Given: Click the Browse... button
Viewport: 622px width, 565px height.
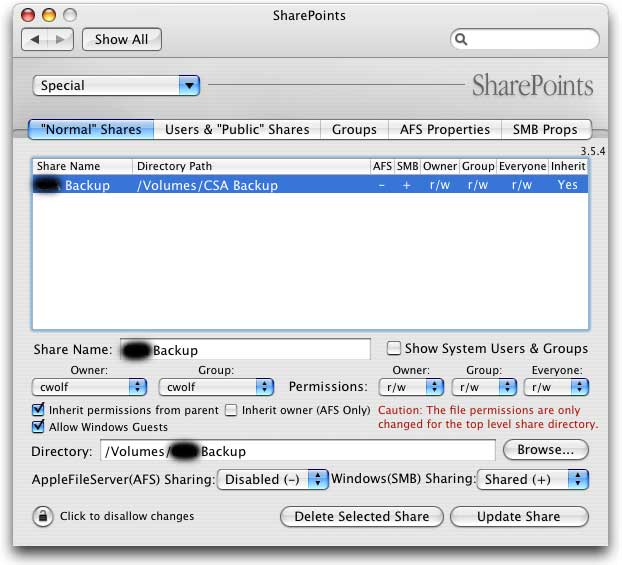Looking at the screenshot, I should tap(545, 450).
